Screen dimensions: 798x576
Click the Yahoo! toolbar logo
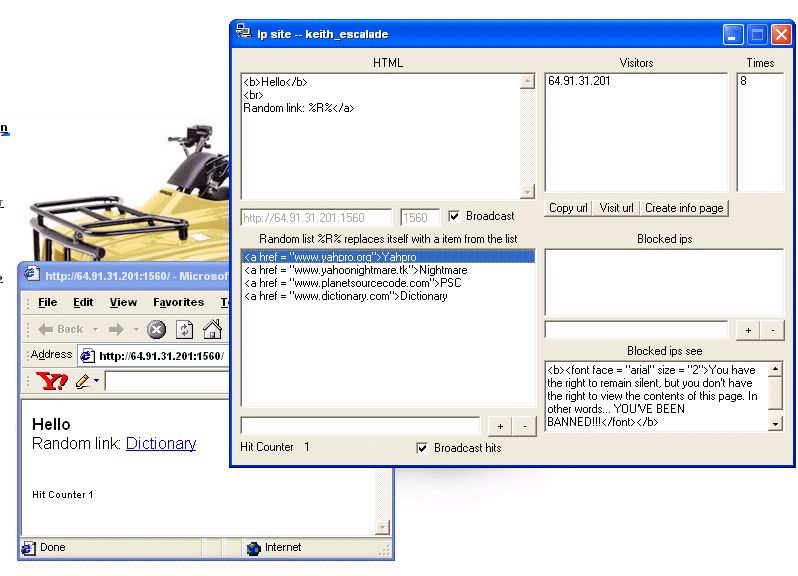coord(50,381)
